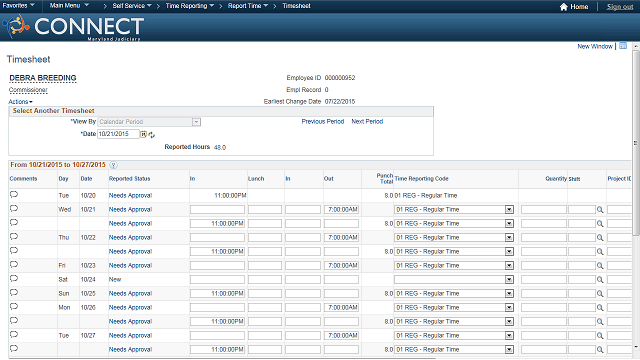Click the Out field showing 7:00:00AM on Wed 10/21
Viewport: 640px width, 360px height.
click(341, 210)
